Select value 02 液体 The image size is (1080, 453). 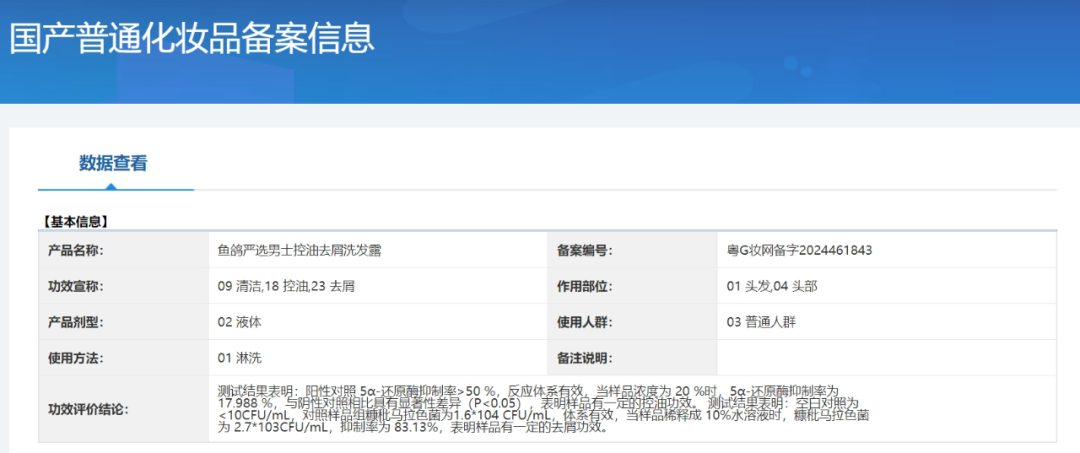(239, 322)
